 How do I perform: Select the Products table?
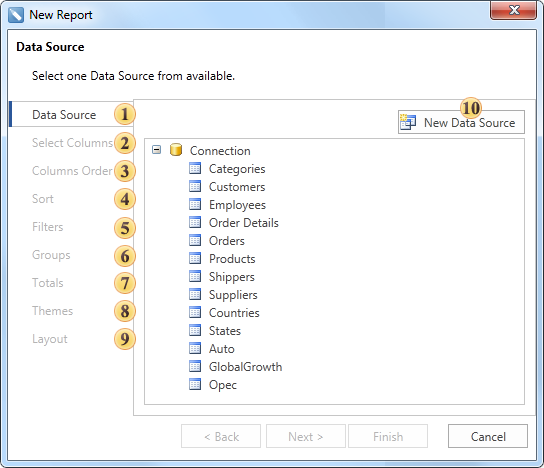tap(232, 259)
